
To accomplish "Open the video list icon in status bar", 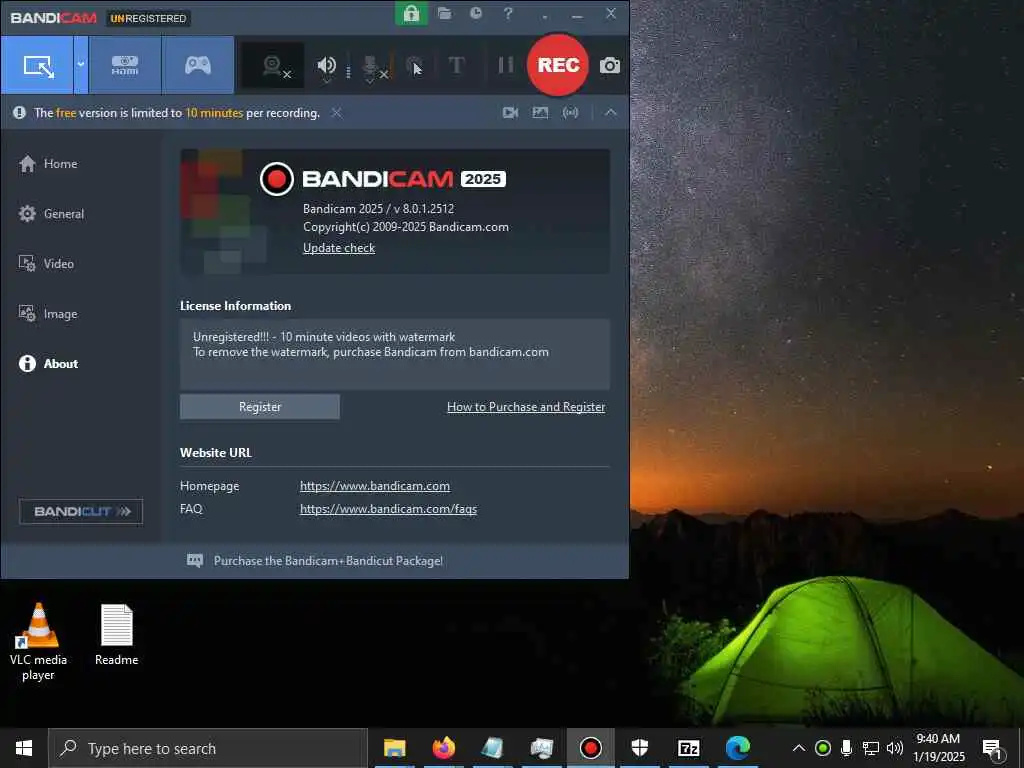I will (511, 113).
